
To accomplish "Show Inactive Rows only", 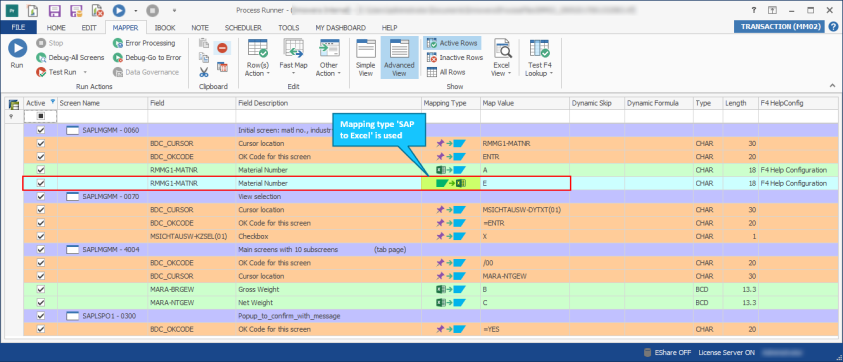I will coord(455,58).
